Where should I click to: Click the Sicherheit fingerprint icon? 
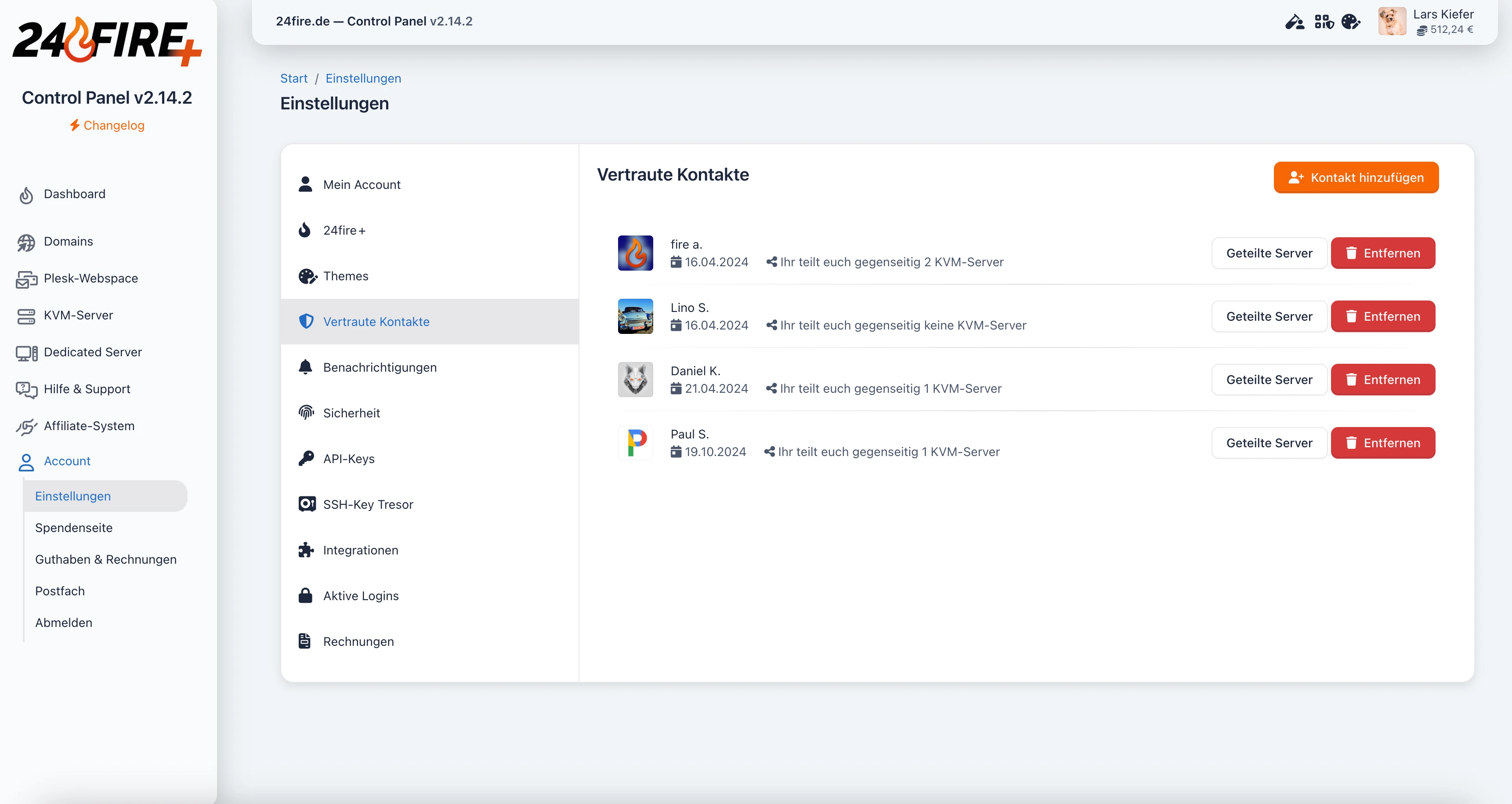tap(306, 413)
